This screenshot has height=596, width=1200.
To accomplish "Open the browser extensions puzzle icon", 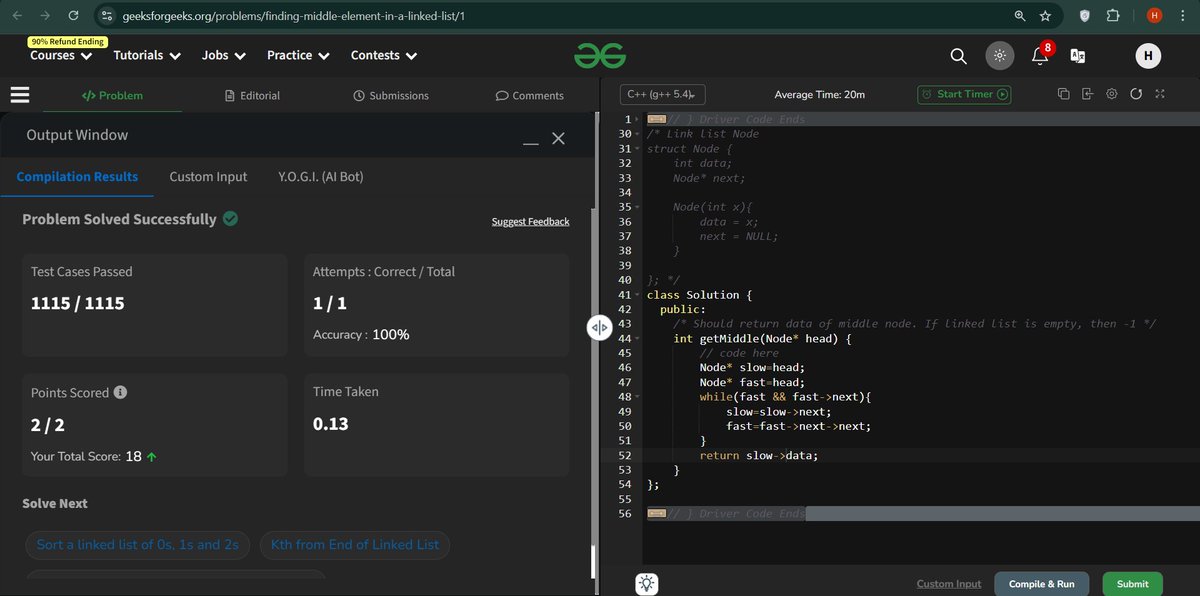I will (x=1113, y=16).
